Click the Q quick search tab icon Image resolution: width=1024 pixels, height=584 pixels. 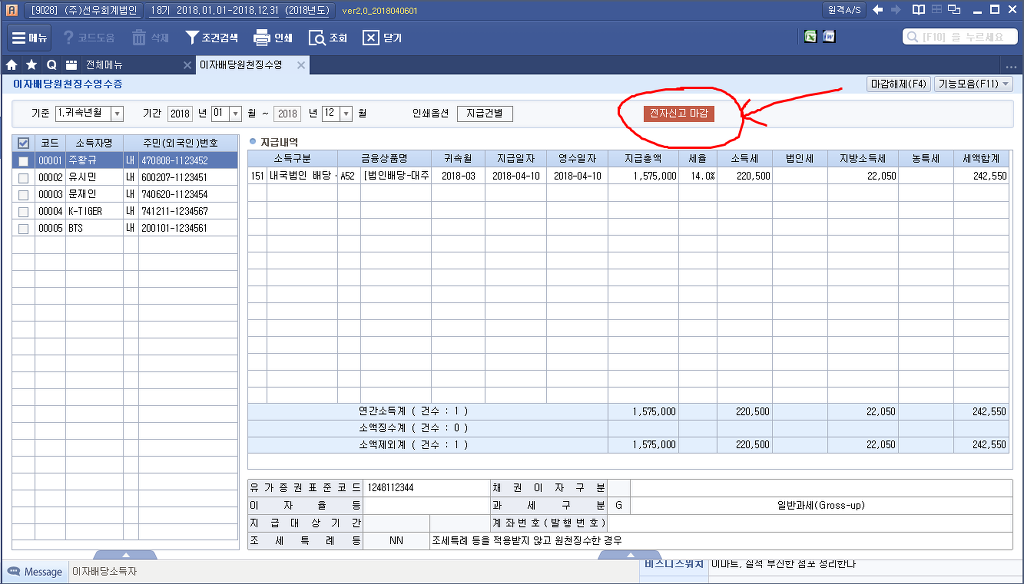tap(51, 65)
